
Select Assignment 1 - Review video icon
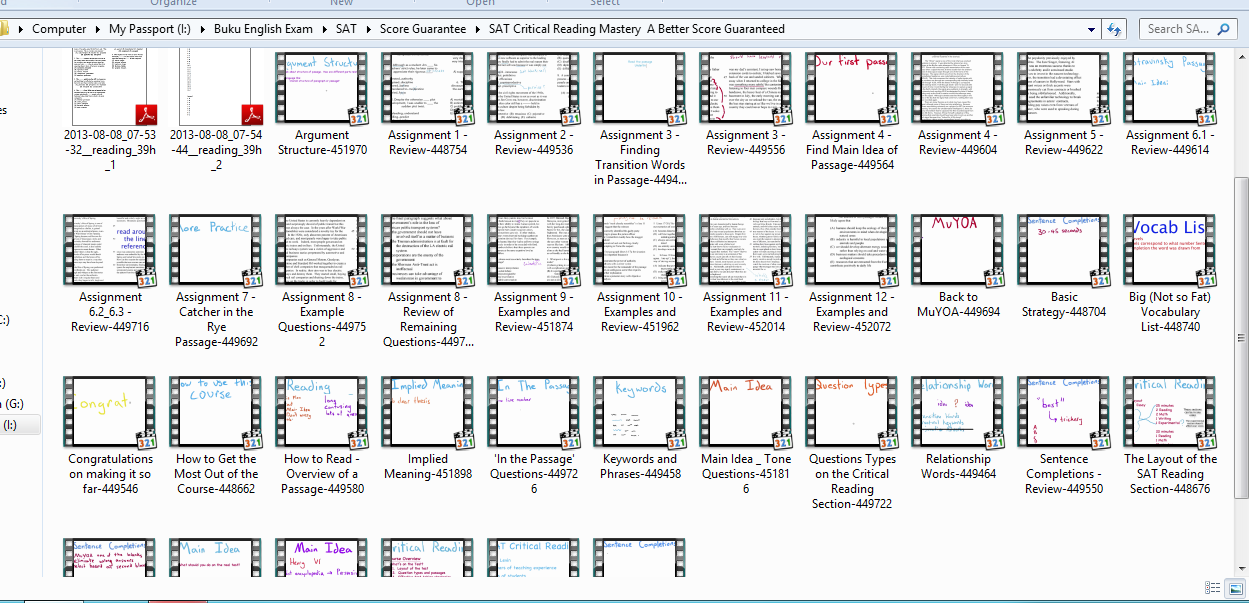click(428, 88)
